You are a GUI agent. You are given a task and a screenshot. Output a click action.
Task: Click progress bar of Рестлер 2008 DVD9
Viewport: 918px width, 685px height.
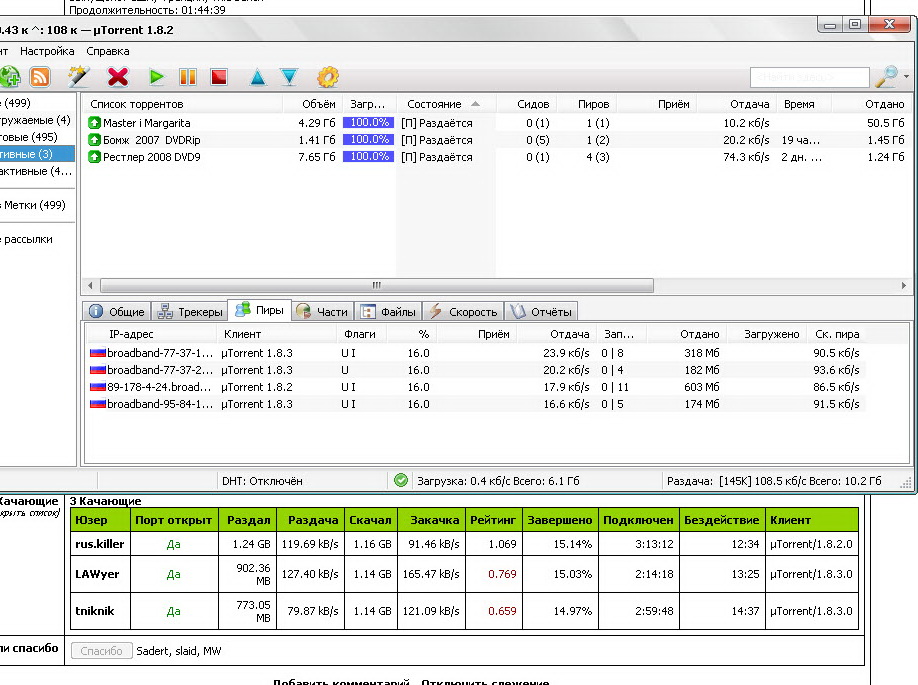[368, 157]
